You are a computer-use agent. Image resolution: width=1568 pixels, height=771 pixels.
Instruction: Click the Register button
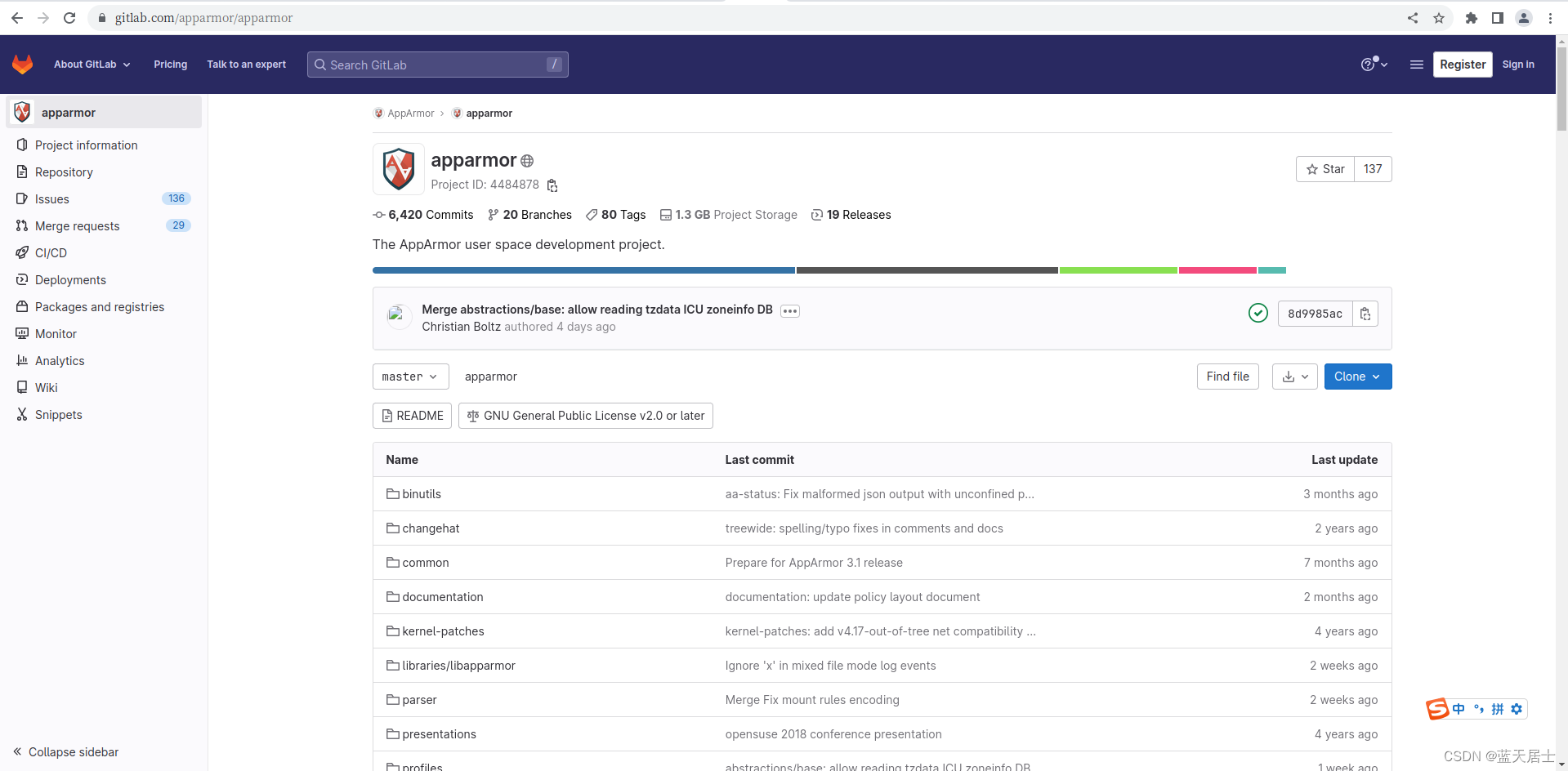(1463, 65)
